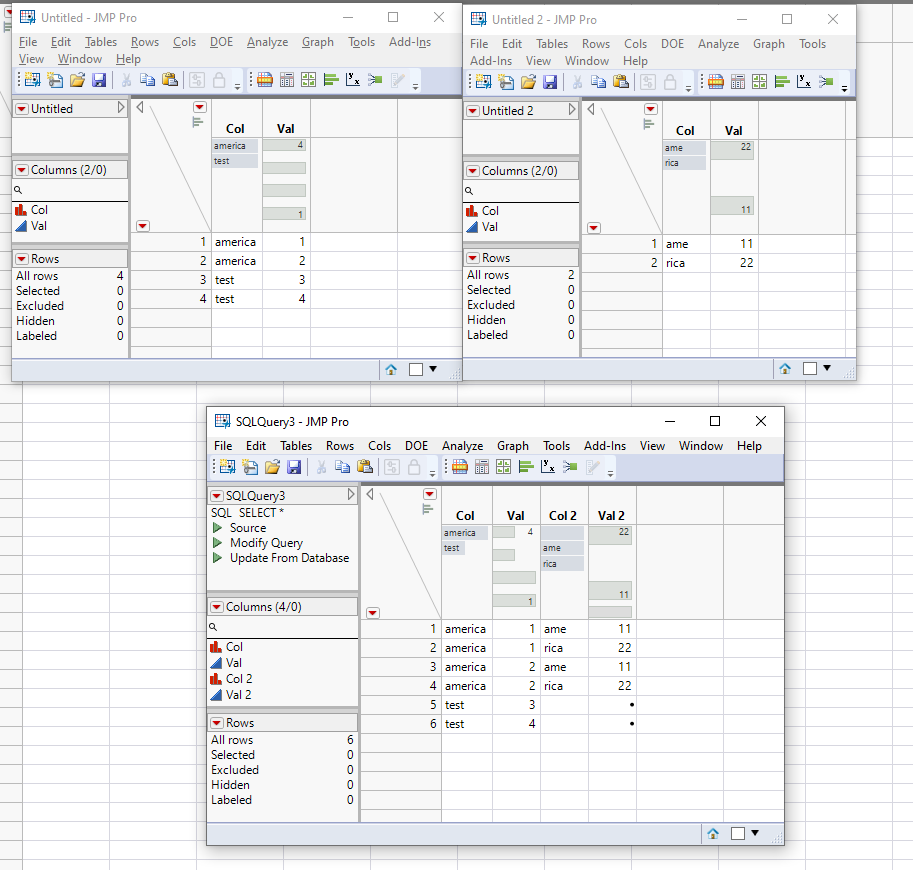Click the column search field in SQLQuery3
Screen dimensions: 913x870
282,627
